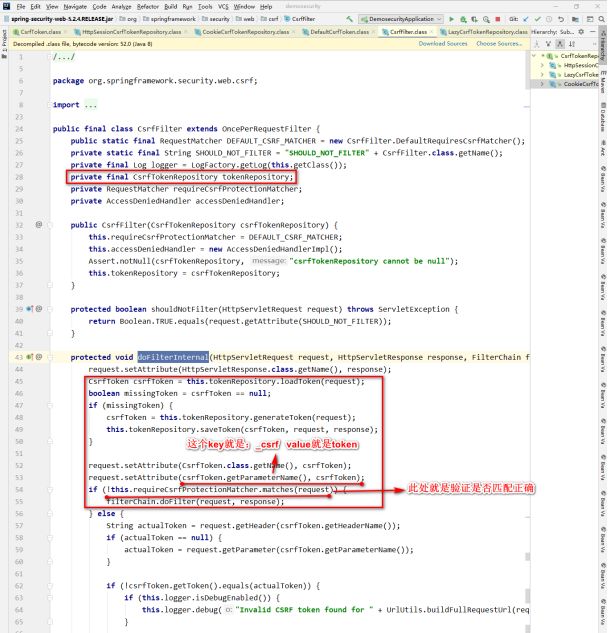
Task: Run with coverage icon
Action: pos(475,19)
